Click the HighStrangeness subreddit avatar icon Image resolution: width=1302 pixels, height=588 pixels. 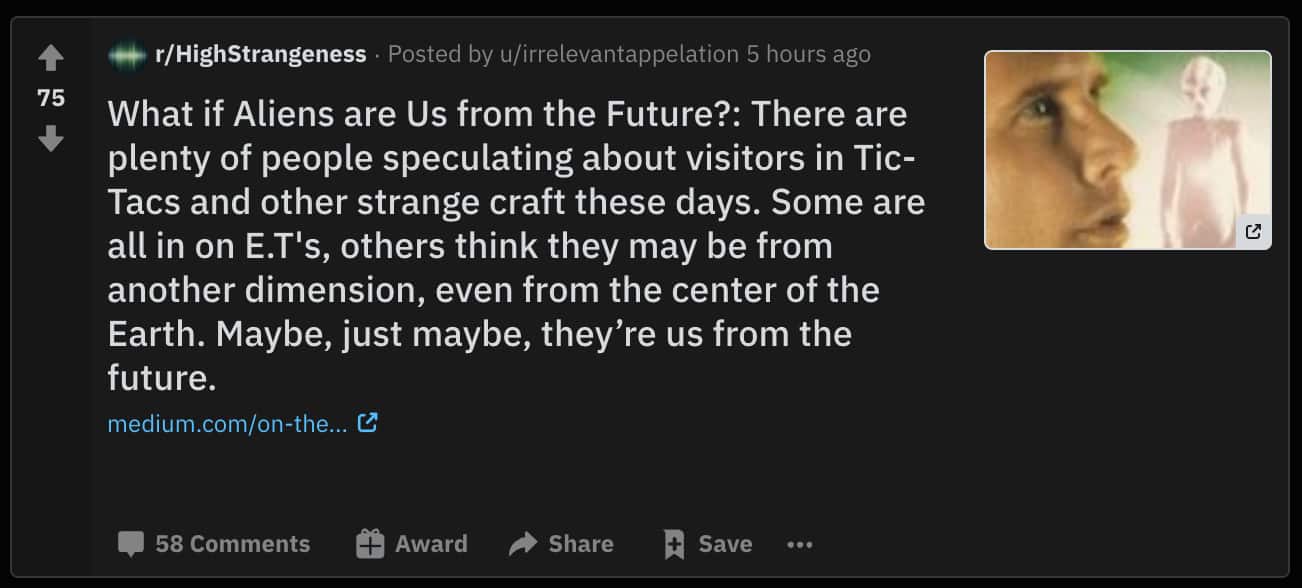(x=127, y=55)
